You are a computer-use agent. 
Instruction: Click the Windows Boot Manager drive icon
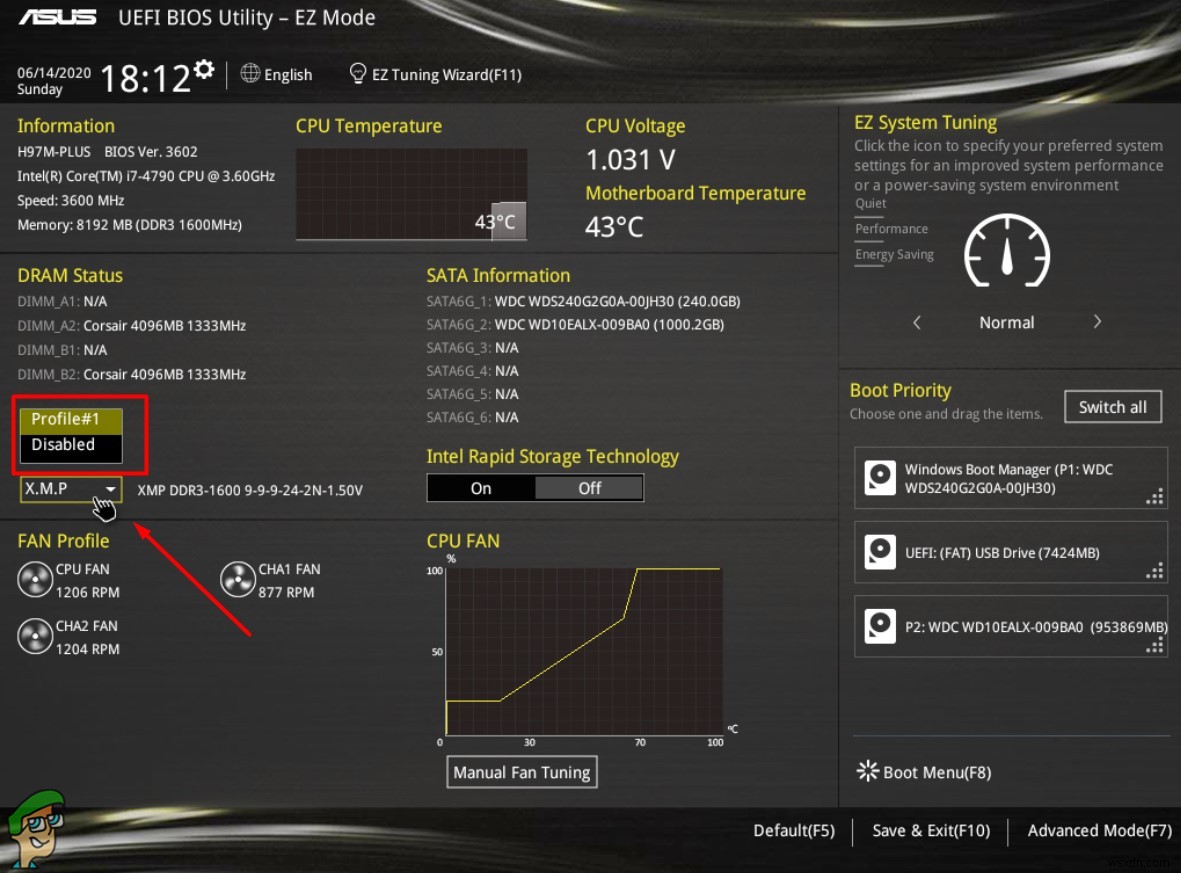pyautogui.click(x=880, y=478)
